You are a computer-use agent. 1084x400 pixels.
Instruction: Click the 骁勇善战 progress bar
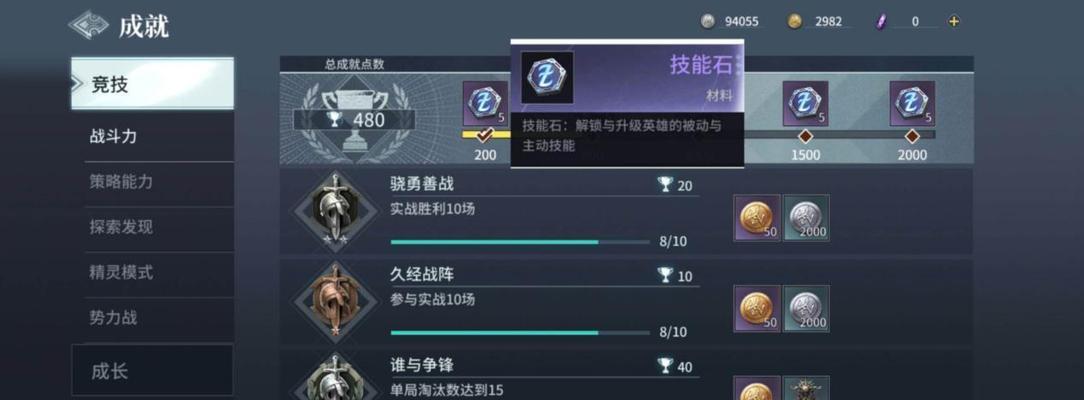pos(520,242)
